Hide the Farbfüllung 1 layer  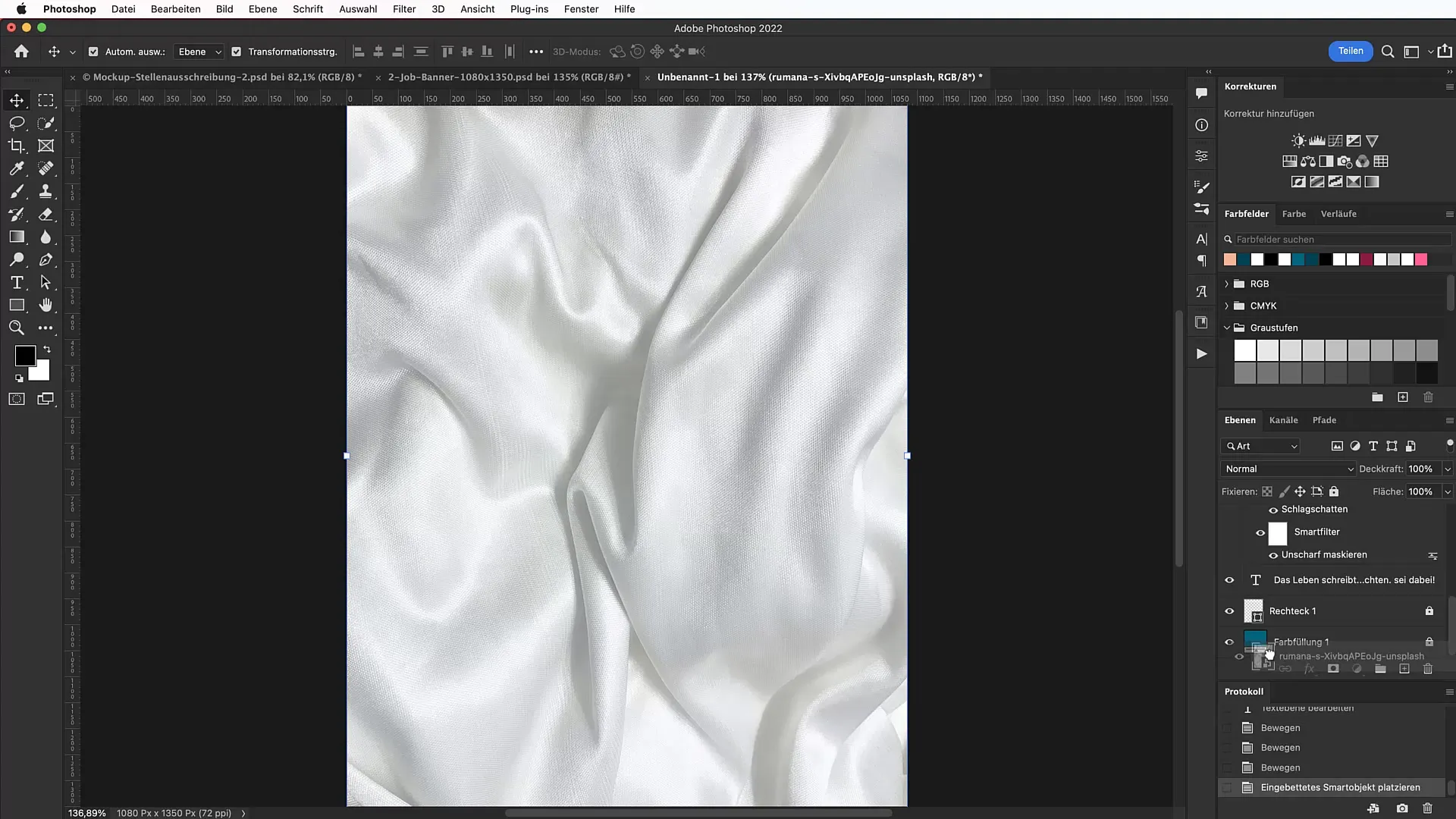click(1229, 642)
